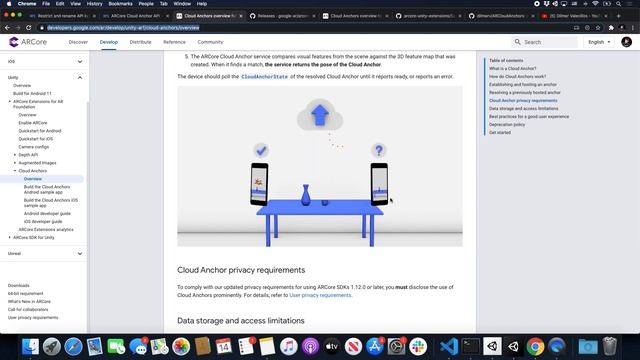The width and height of the screenshot is (640, 360).
Task: Click the Search input field
Action: [x=545, y=42]
